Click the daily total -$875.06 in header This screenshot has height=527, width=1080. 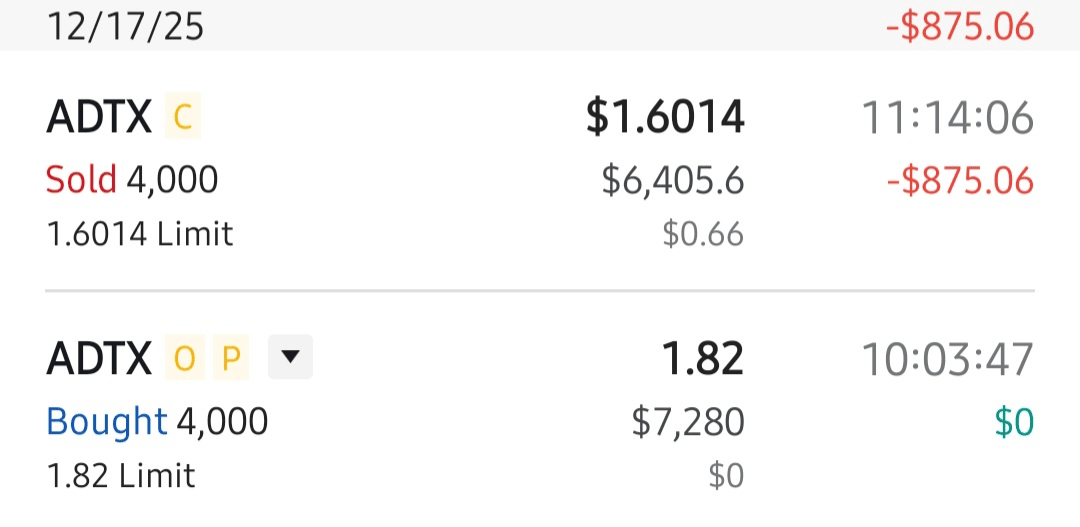point(959,27)
